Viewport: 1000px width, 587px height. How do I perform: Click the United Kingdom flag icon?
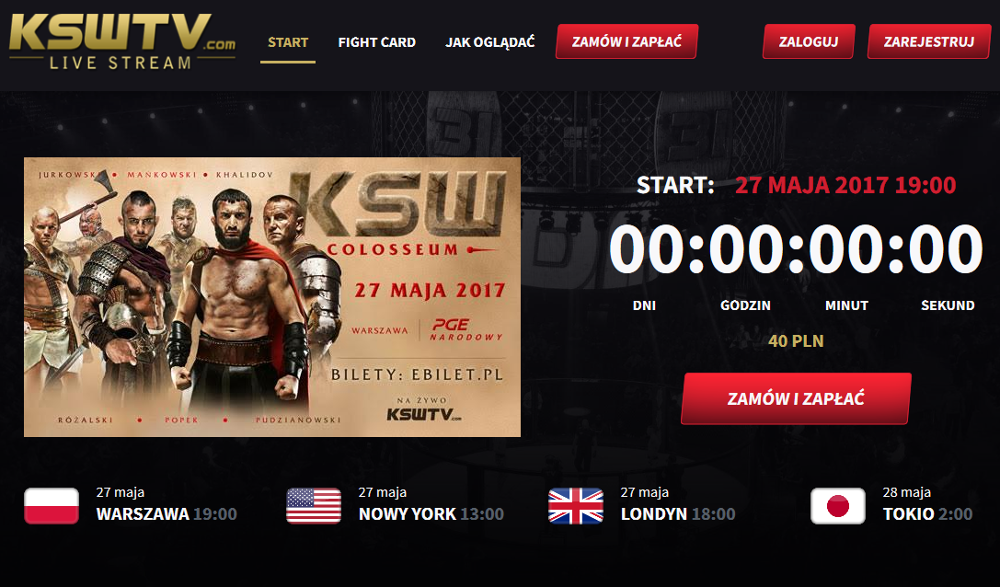click(x=576, y=506)
